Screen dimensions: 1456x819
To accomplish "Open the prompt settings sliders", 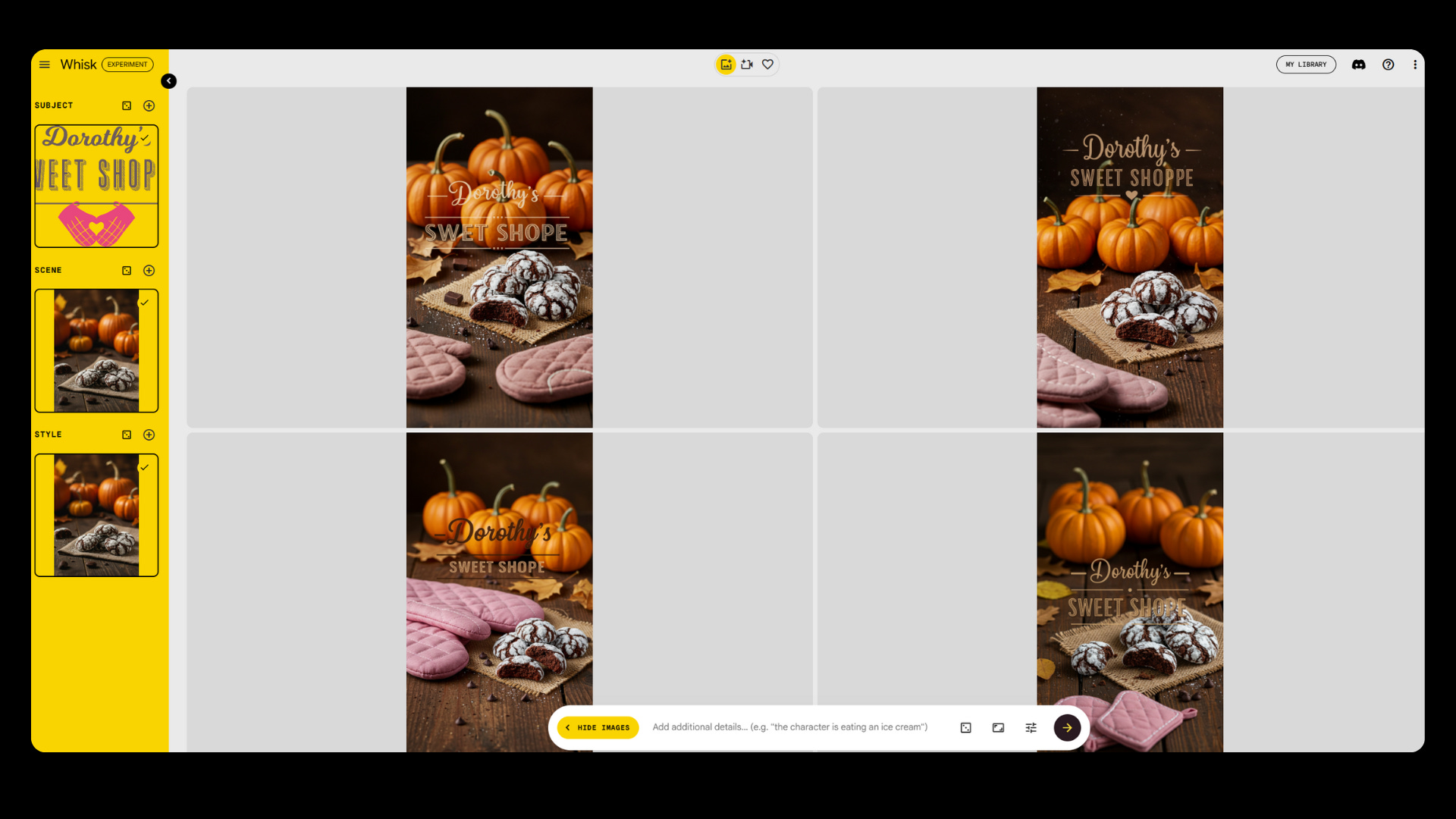I will pyautogui.click(x=1031, y=727).
